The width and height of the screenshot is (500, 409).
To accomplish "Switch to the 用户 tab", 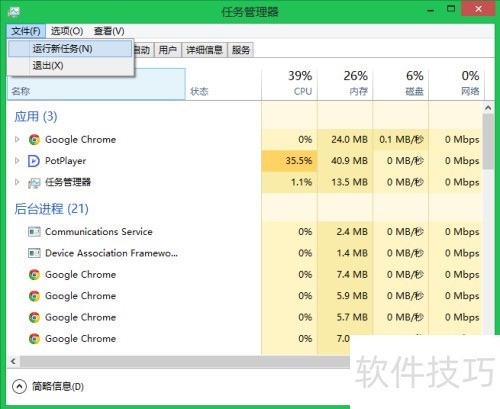I will tap(167, 50).
